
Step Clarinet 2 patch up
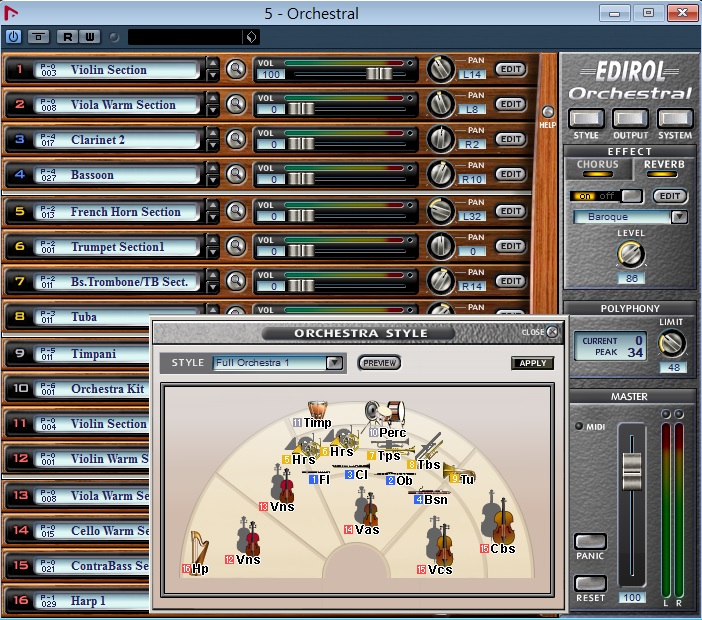(213, 133)
